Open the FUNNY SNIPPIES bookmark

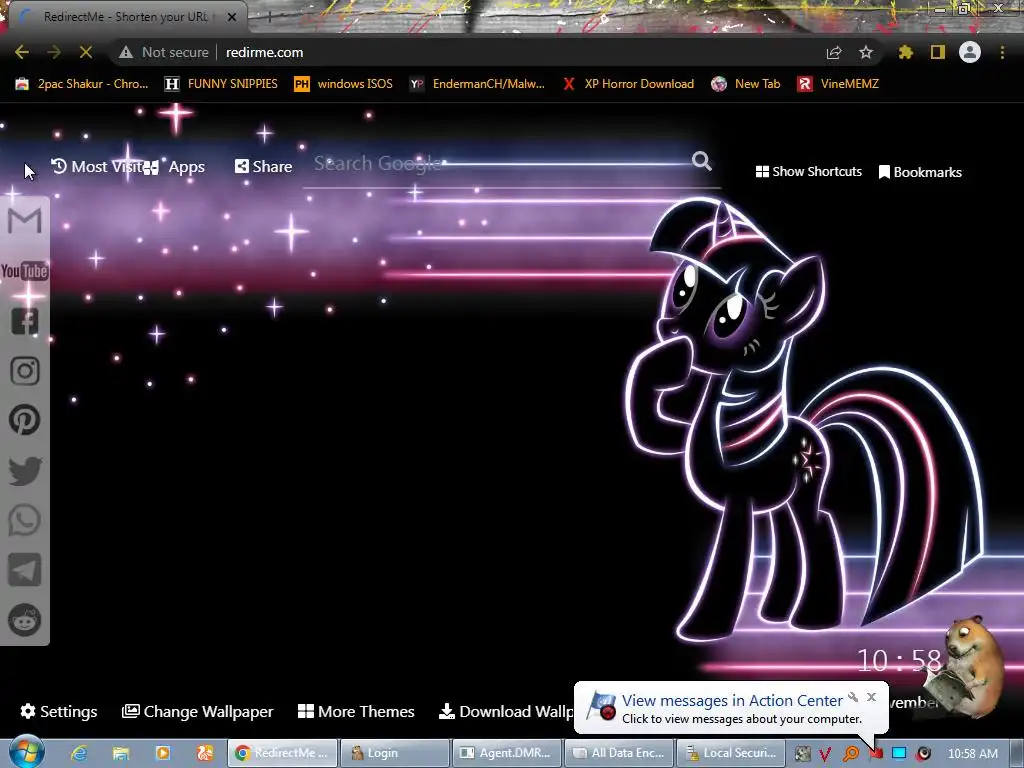[x=221, y=84]
